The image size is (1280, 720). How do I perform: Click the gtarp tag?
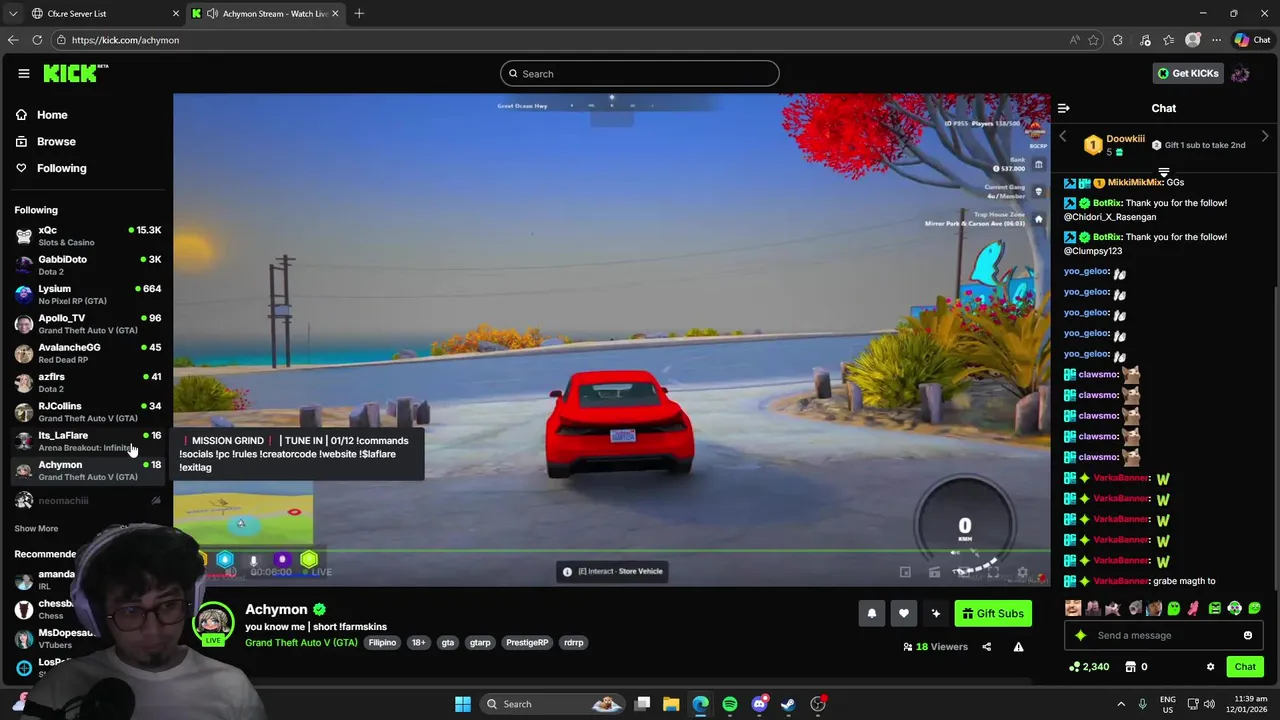[x=480, y=643]
